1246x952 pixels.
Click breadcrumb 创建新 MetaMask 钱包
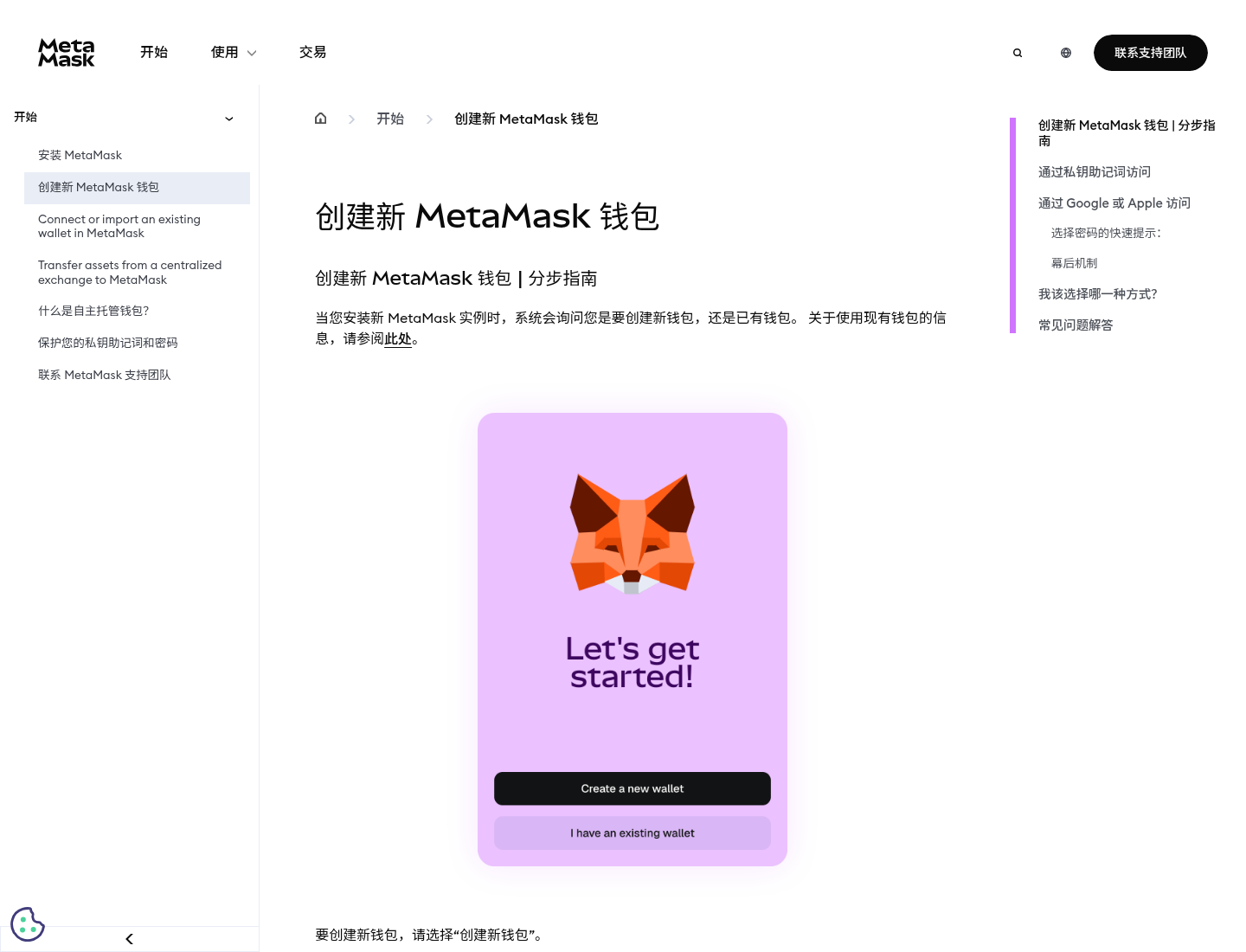tap(526, 119)
